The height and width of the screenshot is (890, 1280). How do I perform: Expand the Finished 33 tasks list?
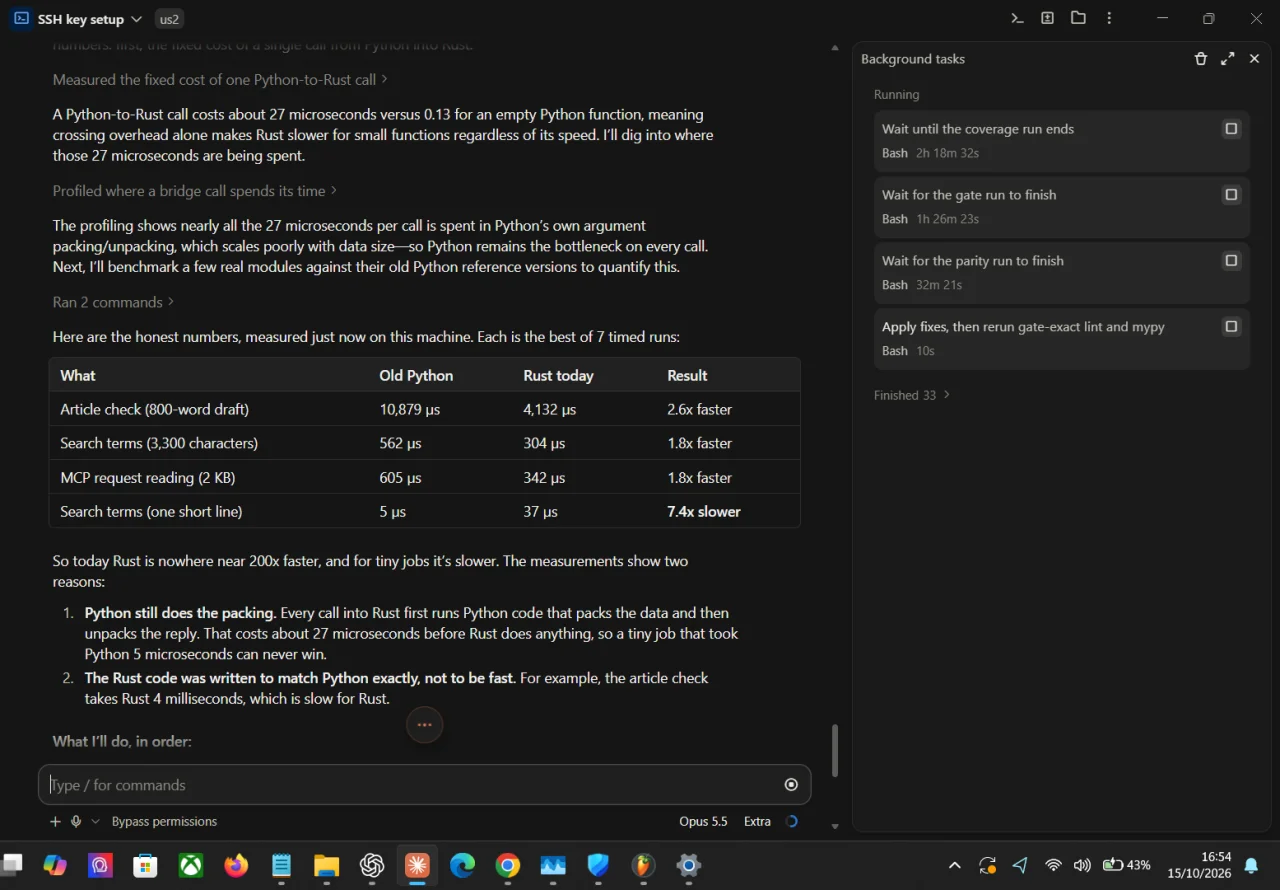(x=912, y=395)
